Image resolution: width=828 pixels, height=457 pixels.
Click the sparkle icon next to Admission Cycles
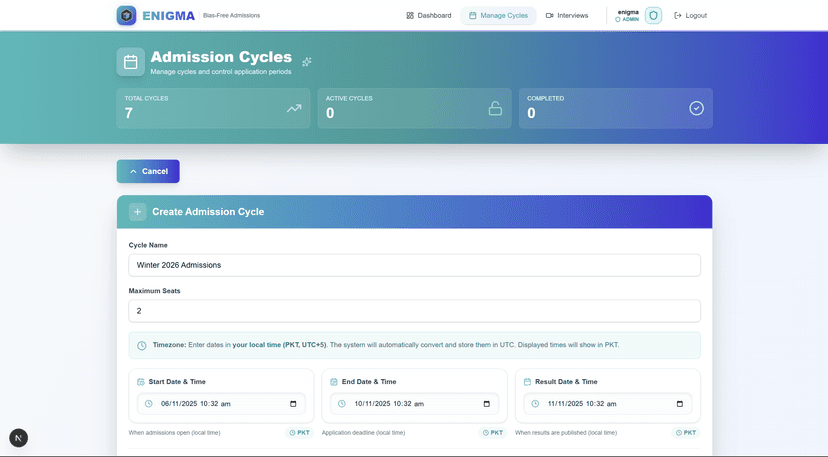coord(307,62)
